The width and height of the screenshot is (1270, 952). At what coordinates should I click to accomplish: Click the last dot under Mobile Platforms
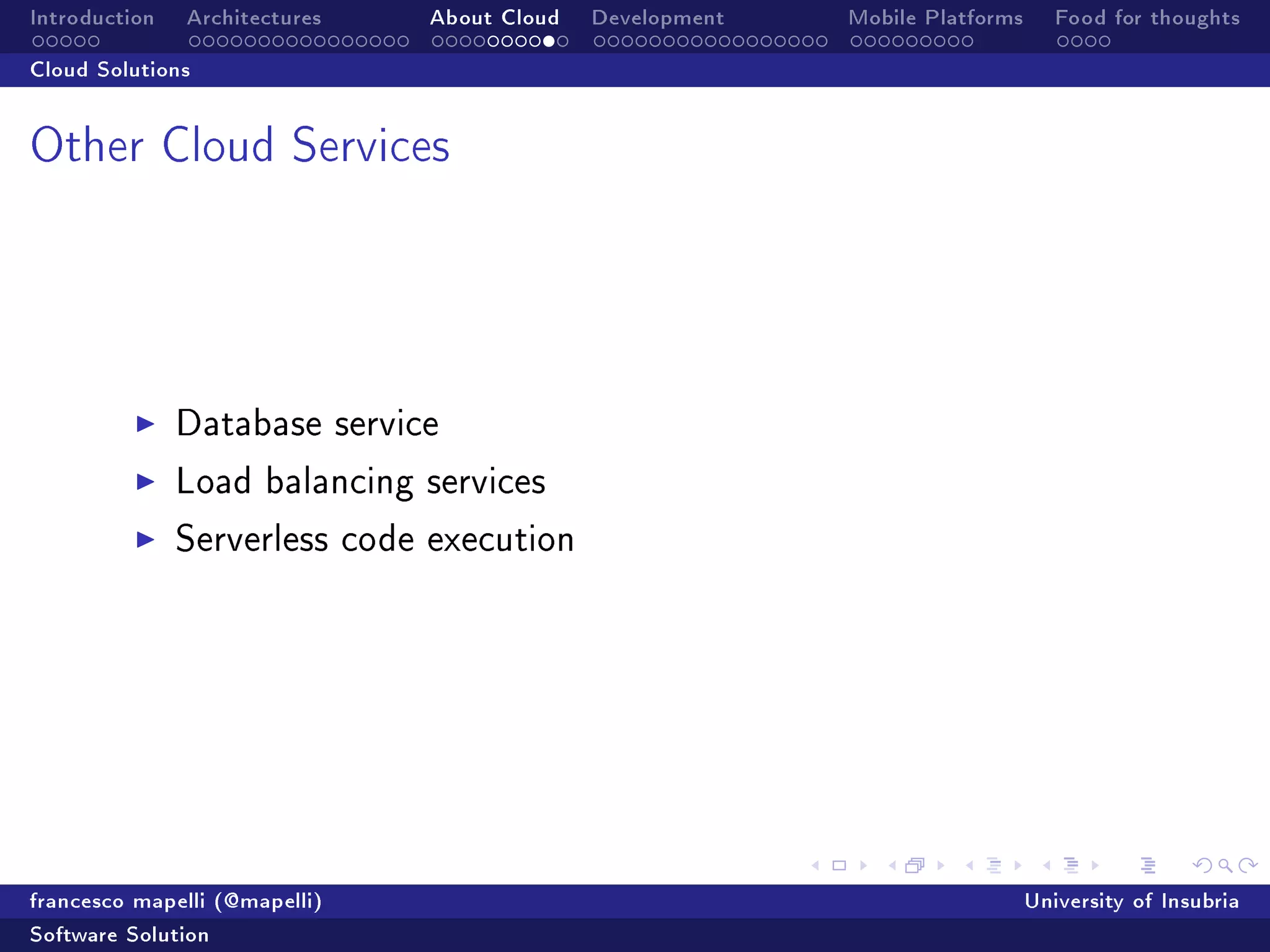[x=967, y=42]
